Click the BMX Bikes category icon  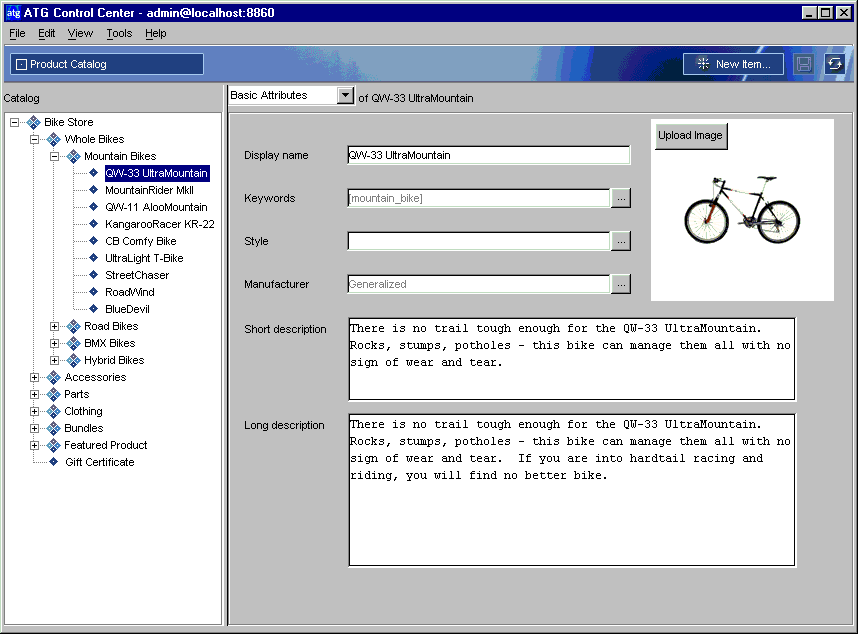point(73,343)
